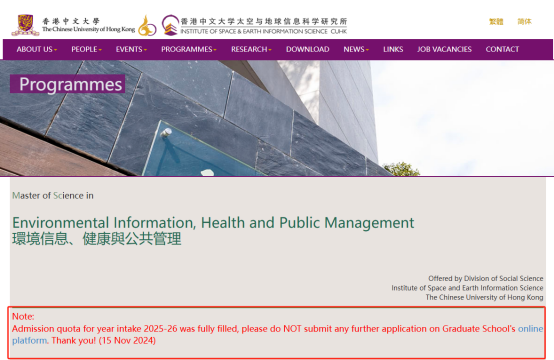Expand the PEOPLE dropdown menu

click(87, 49)
